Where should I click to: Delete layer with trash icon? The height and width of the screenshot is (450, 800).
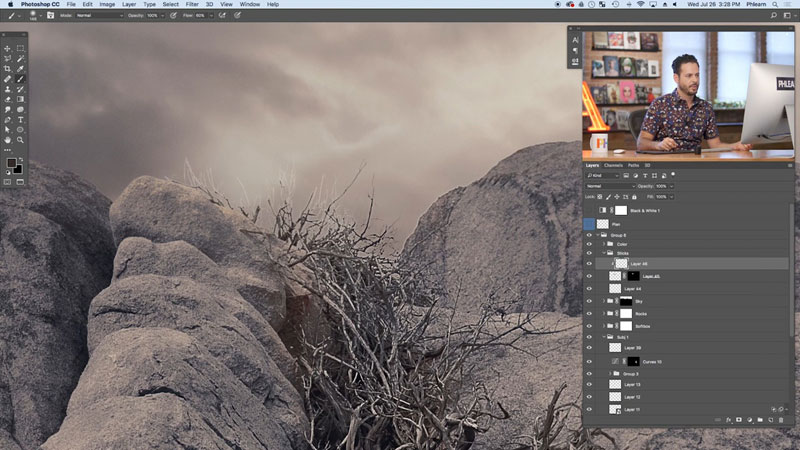[x=781, y=420]
